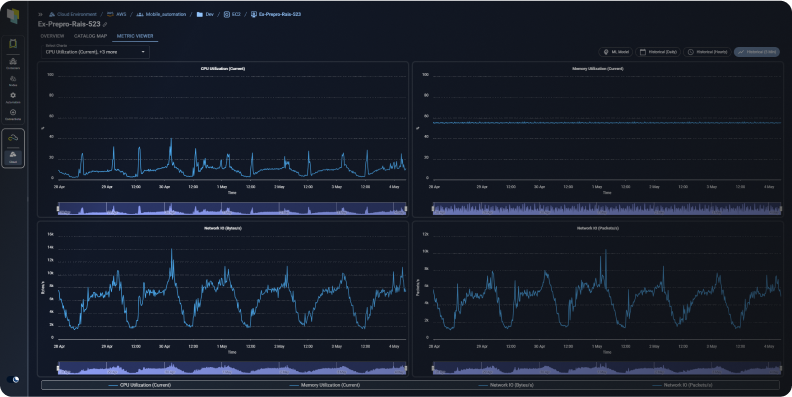Click the Ex-Prepro-Rais-523 page title
This screenshot has width=792, height=397.
click(x=69, y=24)
